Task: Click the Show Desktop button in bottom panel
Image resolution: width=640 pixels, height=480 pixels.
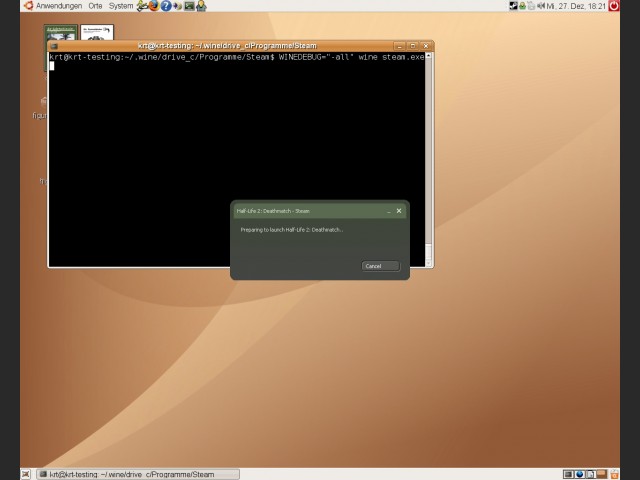Action: click(26, 474)
